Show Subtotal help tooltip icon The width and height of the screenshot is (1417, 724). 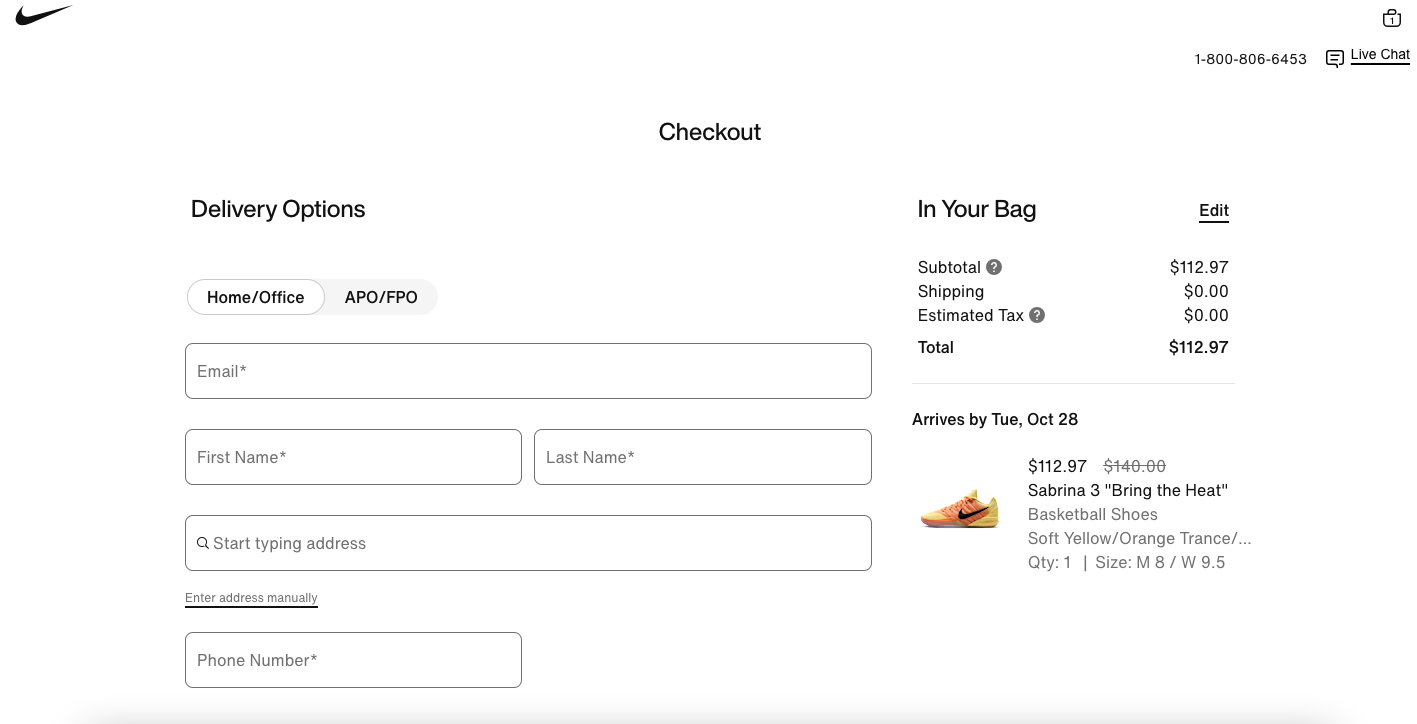[x=994, y=267]
